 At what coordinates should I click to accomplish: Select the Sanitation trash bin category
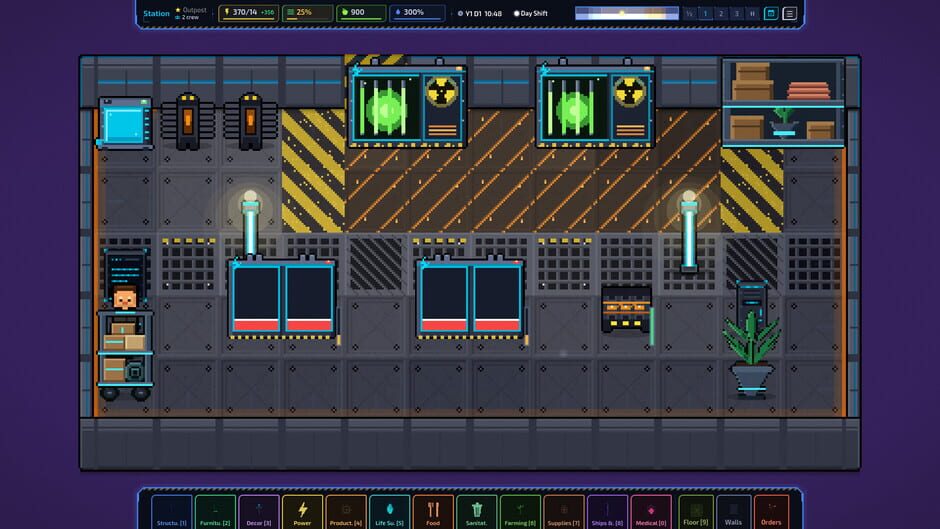pos(477,513)
